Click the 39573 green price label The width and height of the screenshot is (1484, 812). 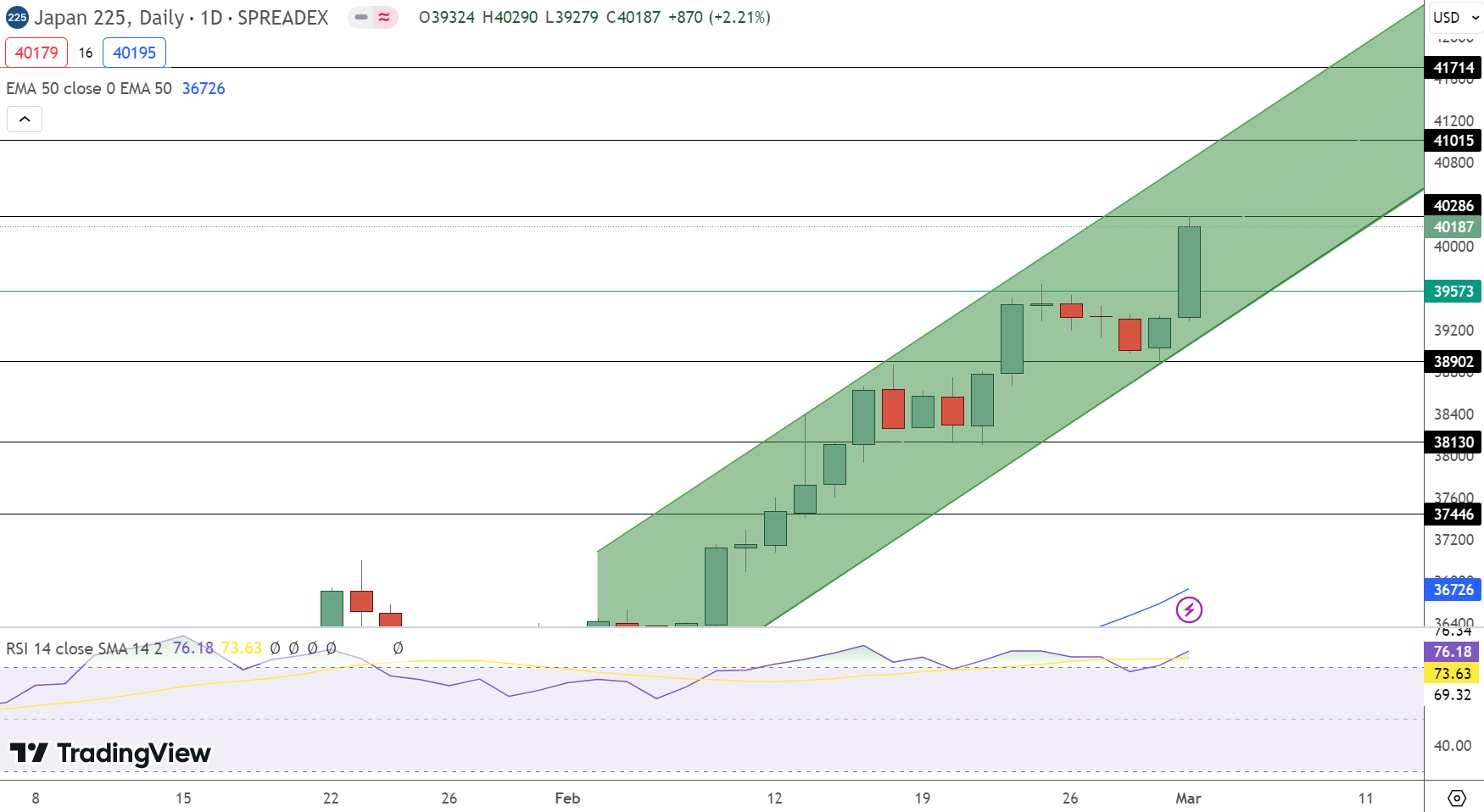1453,292
